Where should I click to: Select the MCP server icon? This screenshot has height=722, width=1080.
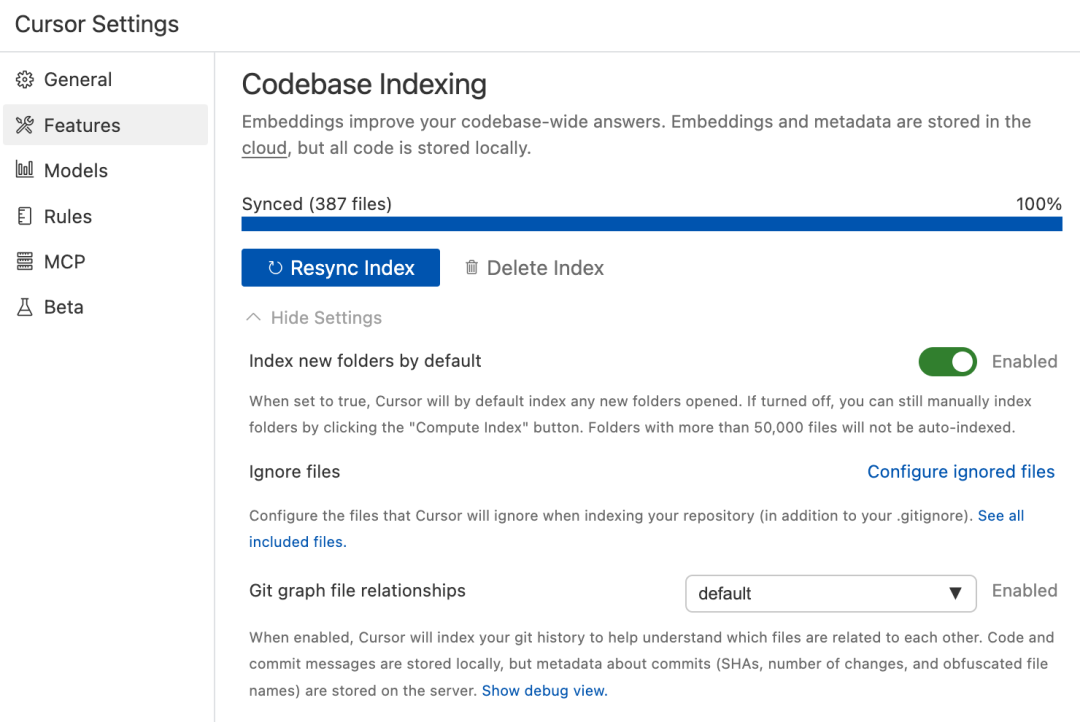[23, 261]
